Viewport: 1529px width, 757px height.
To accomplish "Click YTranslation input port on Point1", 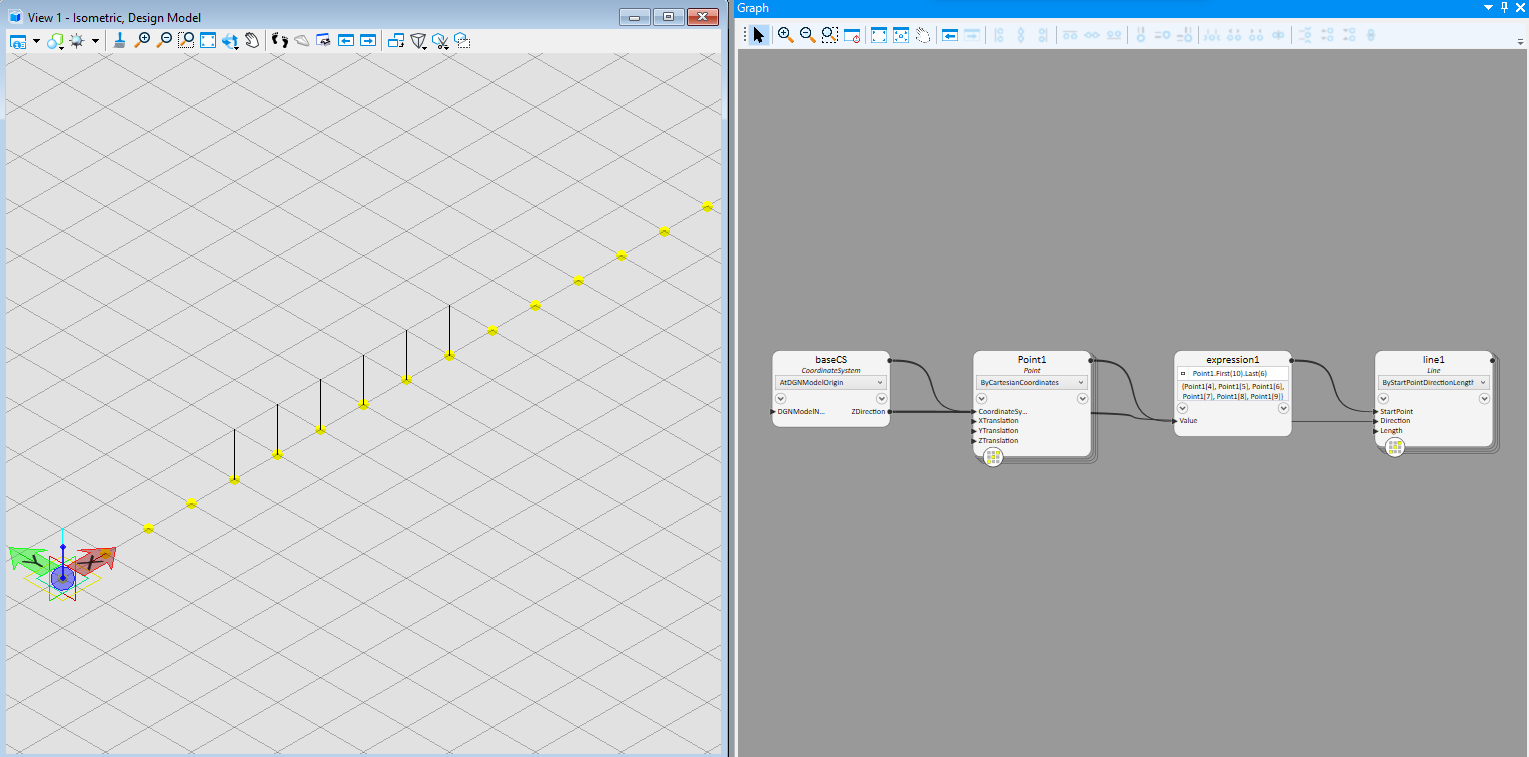I will click(975, 431).
